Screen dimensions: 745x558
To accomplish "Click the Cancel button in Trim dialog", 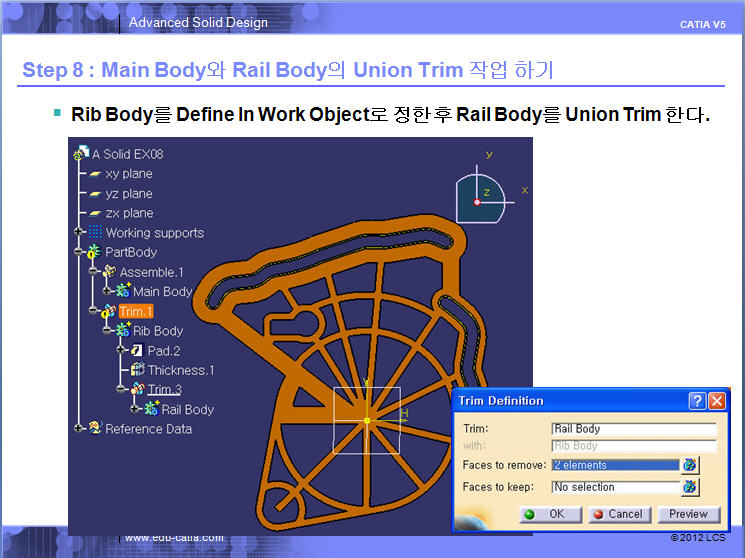I will coord(619,514).
